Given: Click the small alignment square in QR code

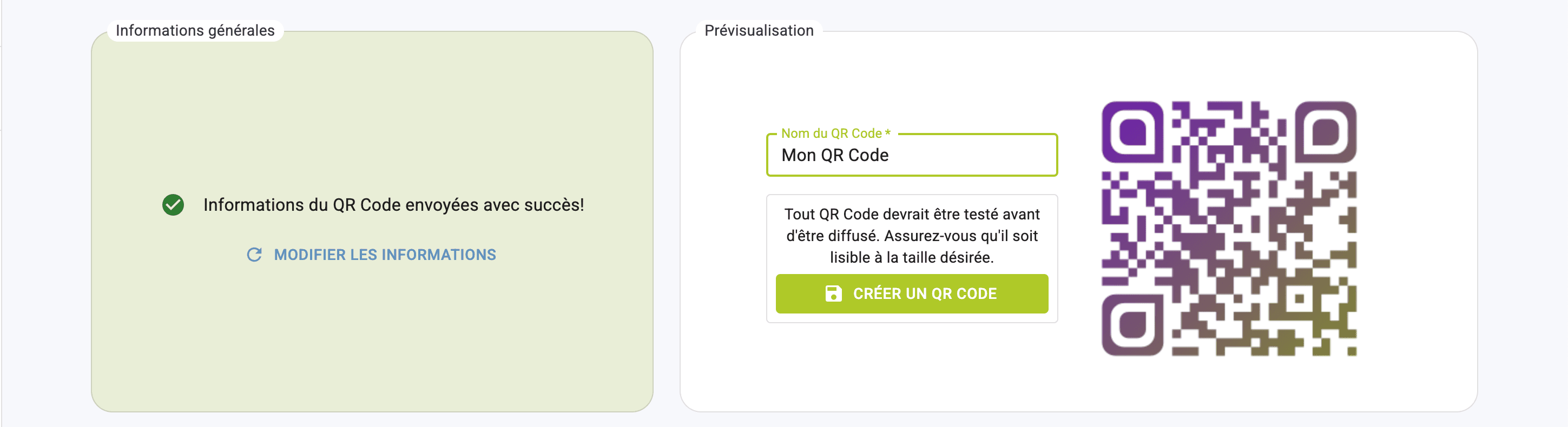Looking at the screenshot, I should [x=1299, y=298].
